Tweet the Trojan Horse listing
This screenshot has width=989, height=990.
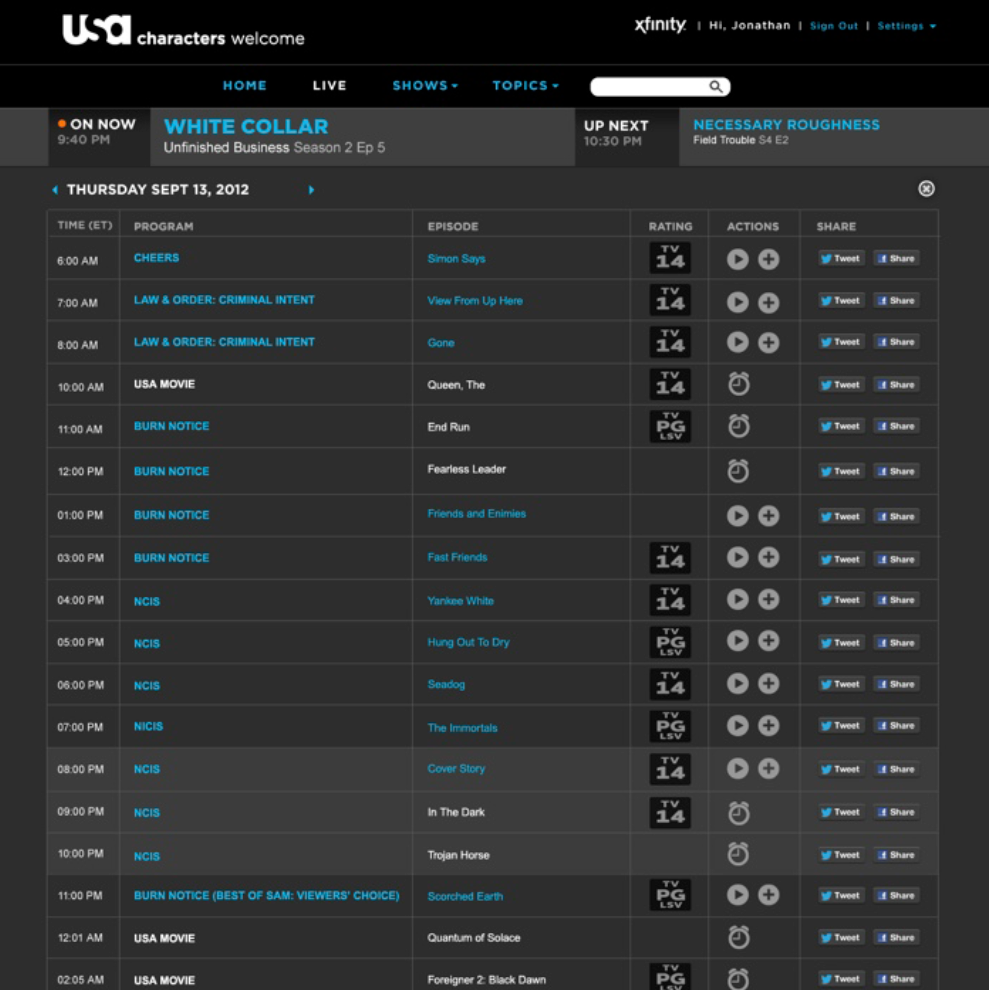tap(841, 855)
